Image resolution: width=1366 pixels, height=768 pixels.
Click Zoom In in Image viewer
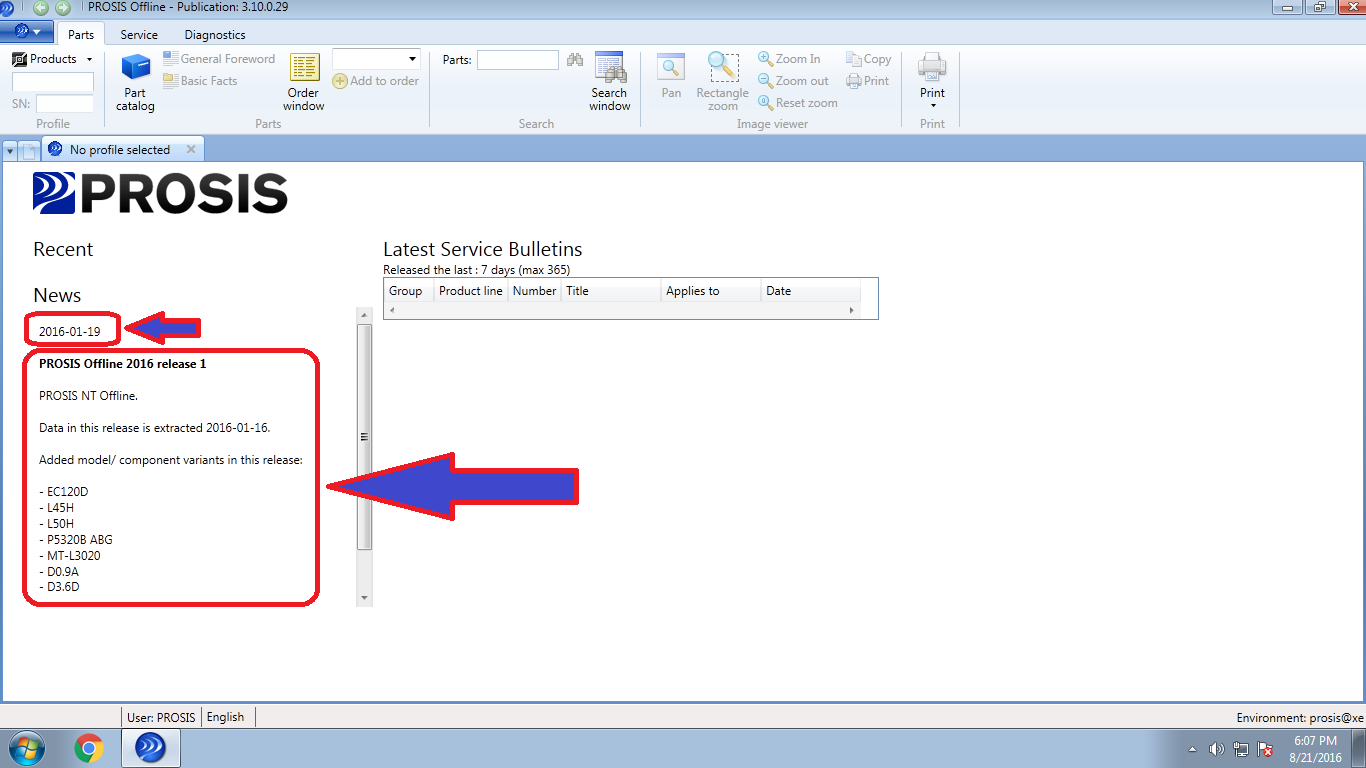point(789,59)
